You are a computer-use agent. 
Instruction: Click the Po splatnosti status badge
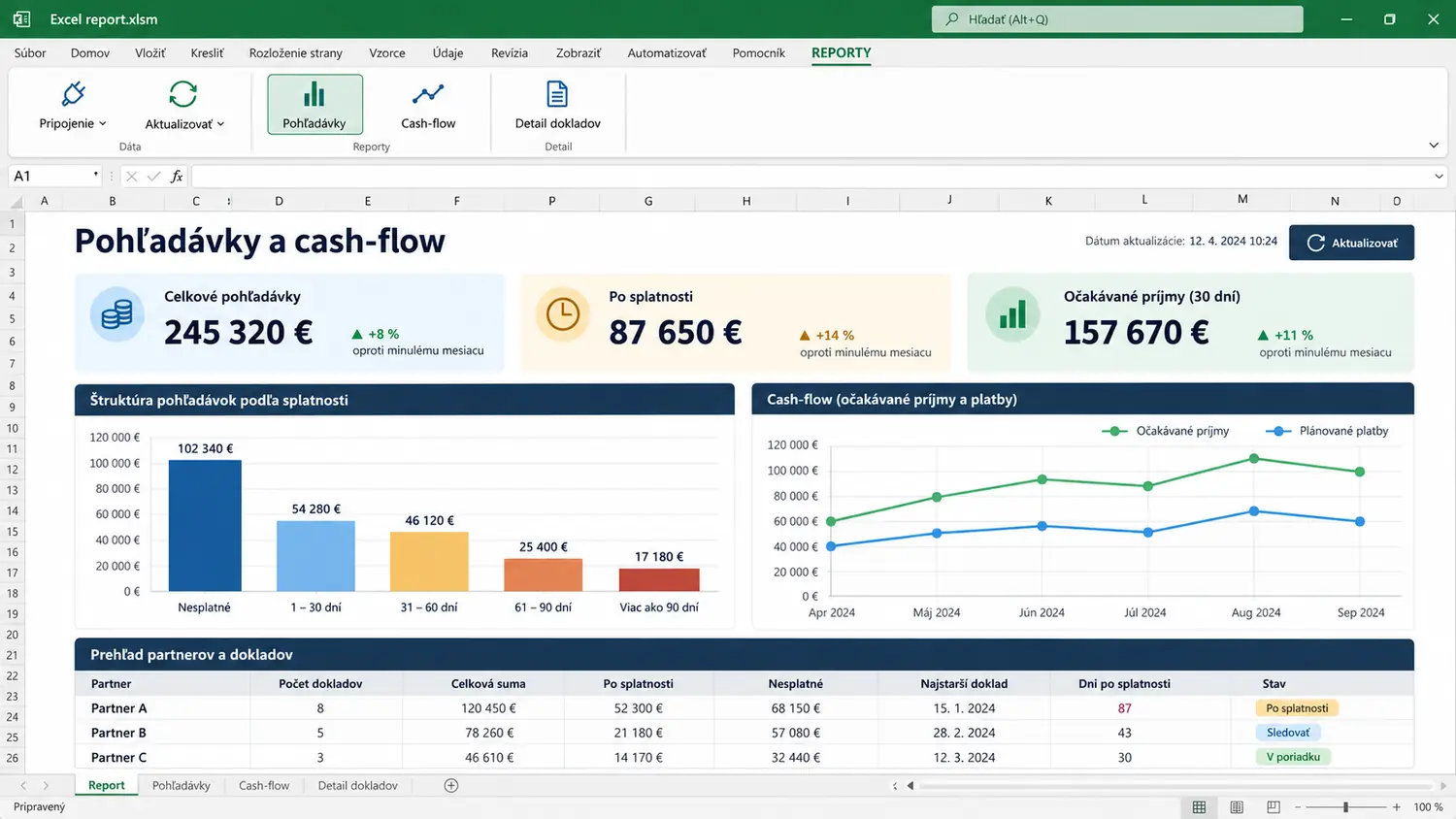pyautogui.click(x=1297, y=708)
